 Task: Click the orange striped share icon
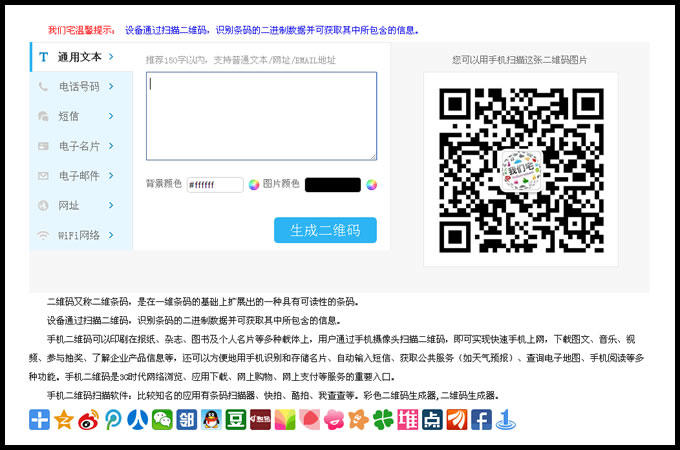pyautogui.click(x=457, y=420)
